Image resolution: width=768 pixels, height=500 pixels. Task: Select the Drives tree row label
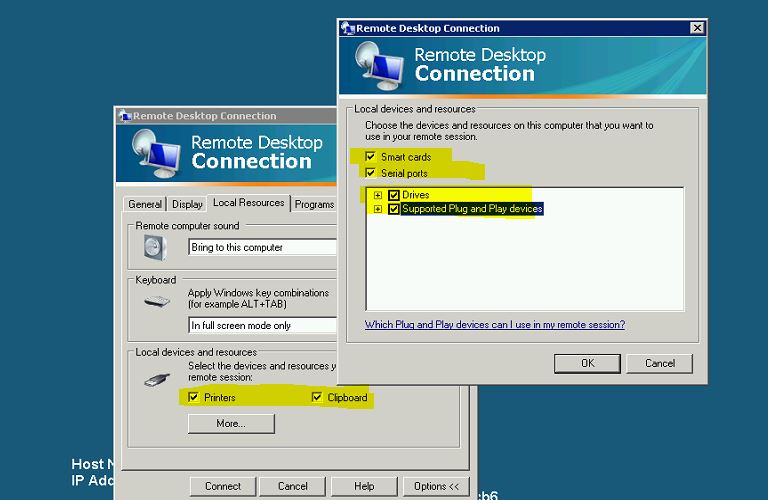coord(415,195)
